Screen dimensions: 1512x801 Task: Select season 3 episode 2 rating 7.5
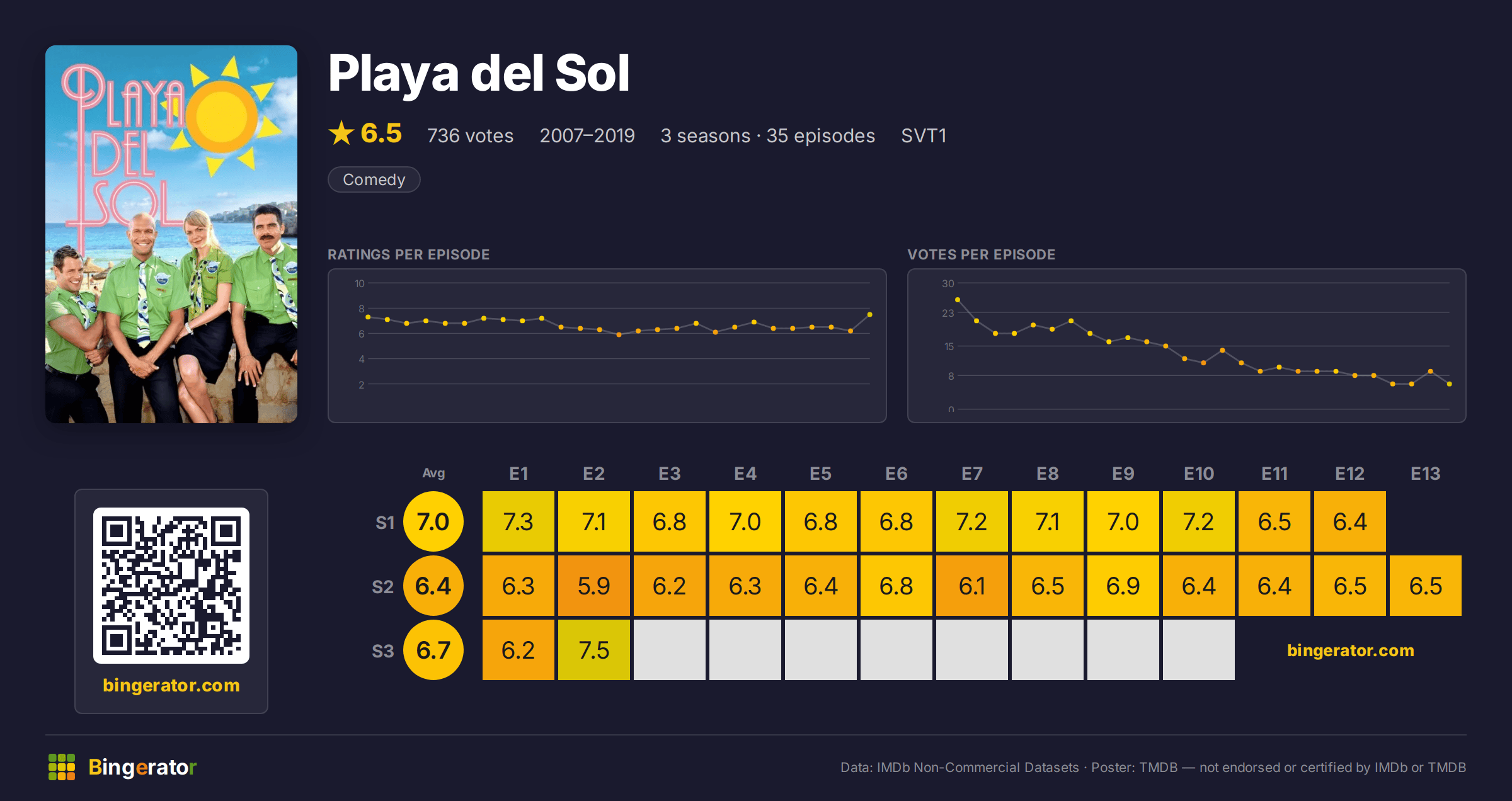594,650
